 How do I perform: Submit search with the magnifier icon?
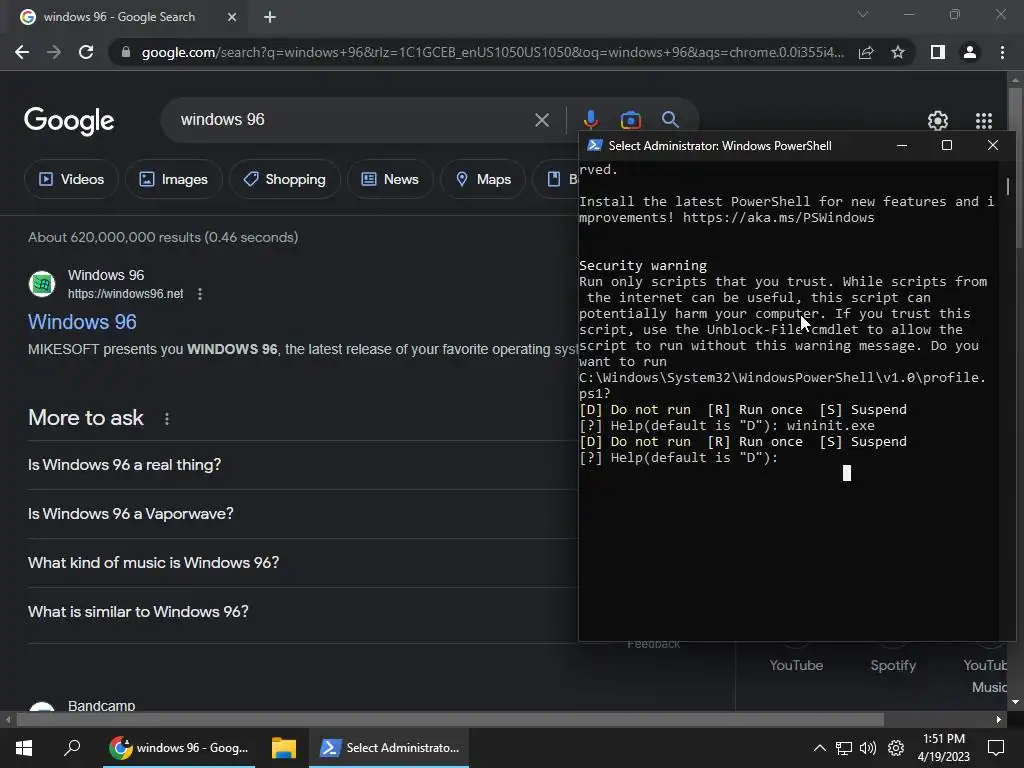670,120
